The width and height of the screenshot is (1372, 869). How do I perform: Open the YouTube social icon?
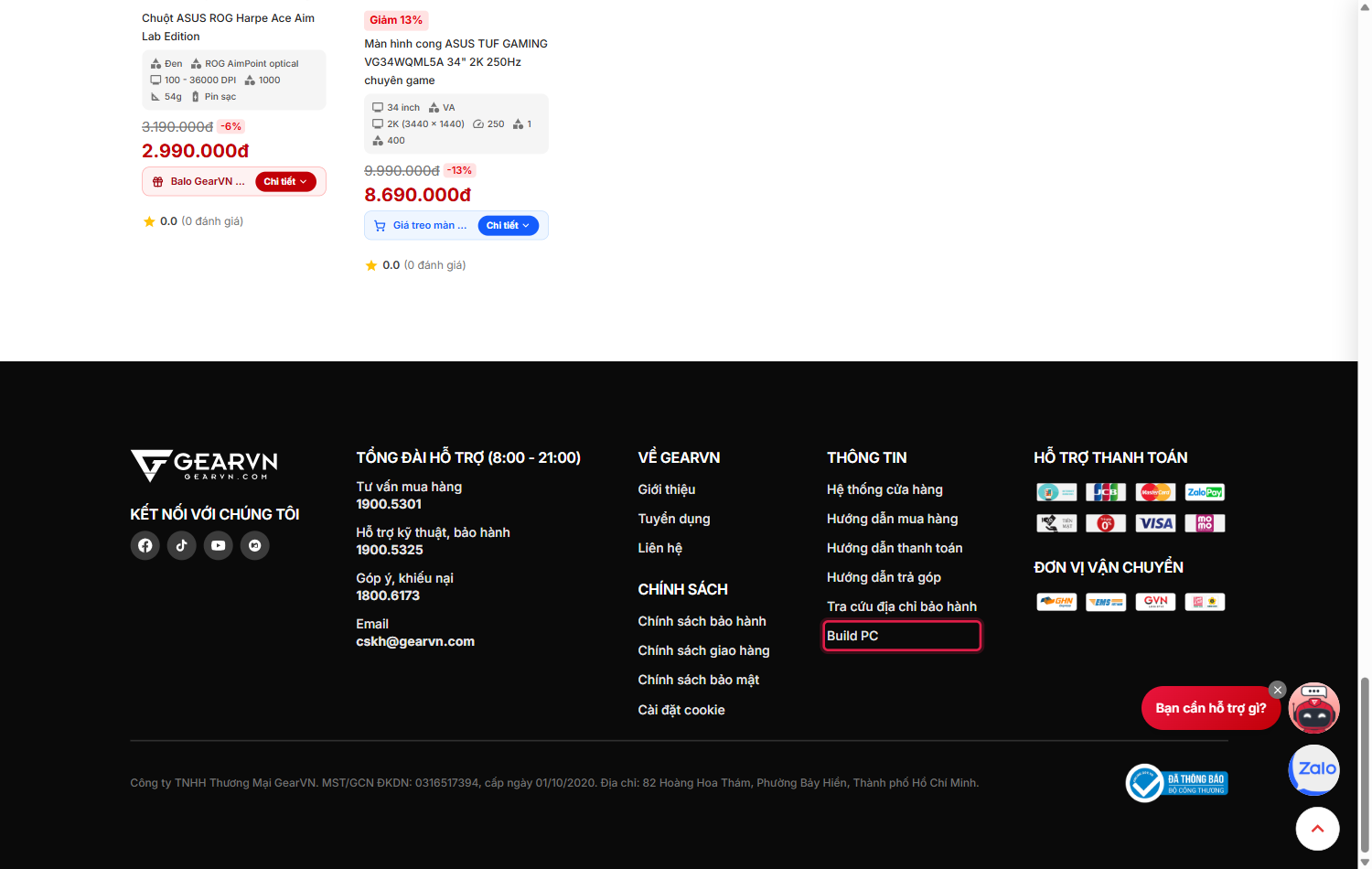pyautogui.click(x=219, y=546)
